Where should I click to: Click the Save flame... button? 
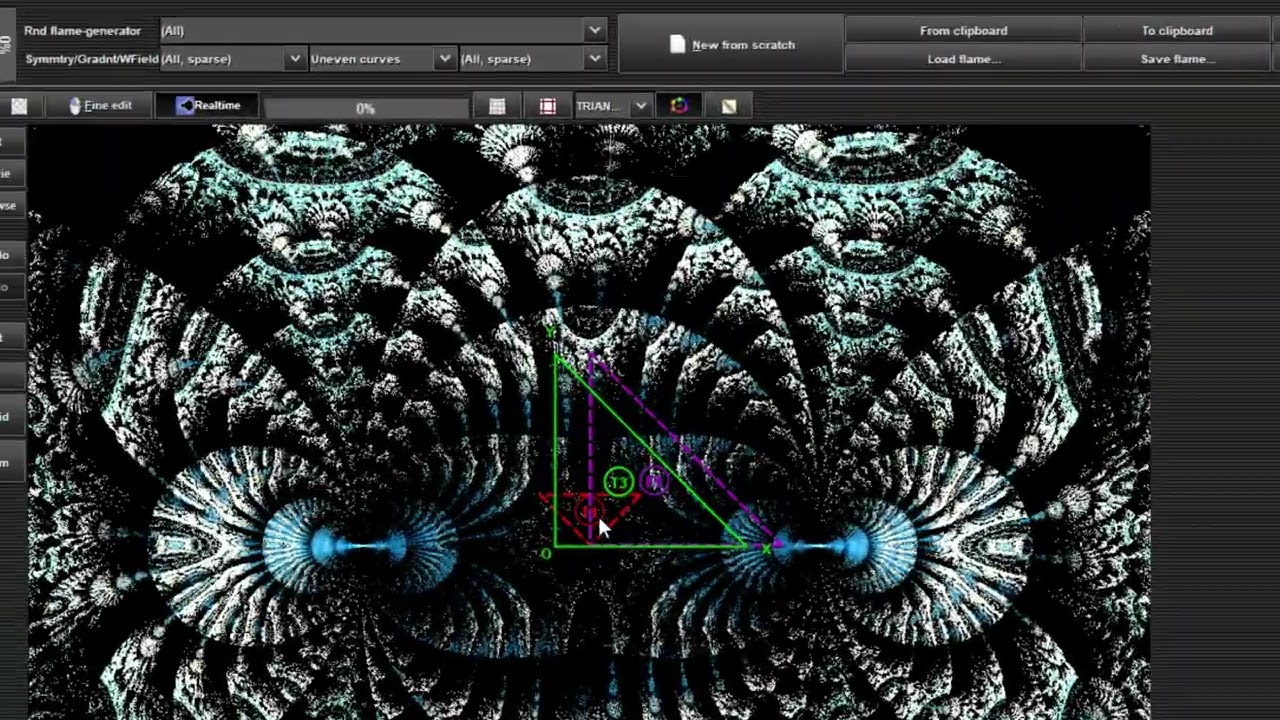click(x=1177, y=59)
